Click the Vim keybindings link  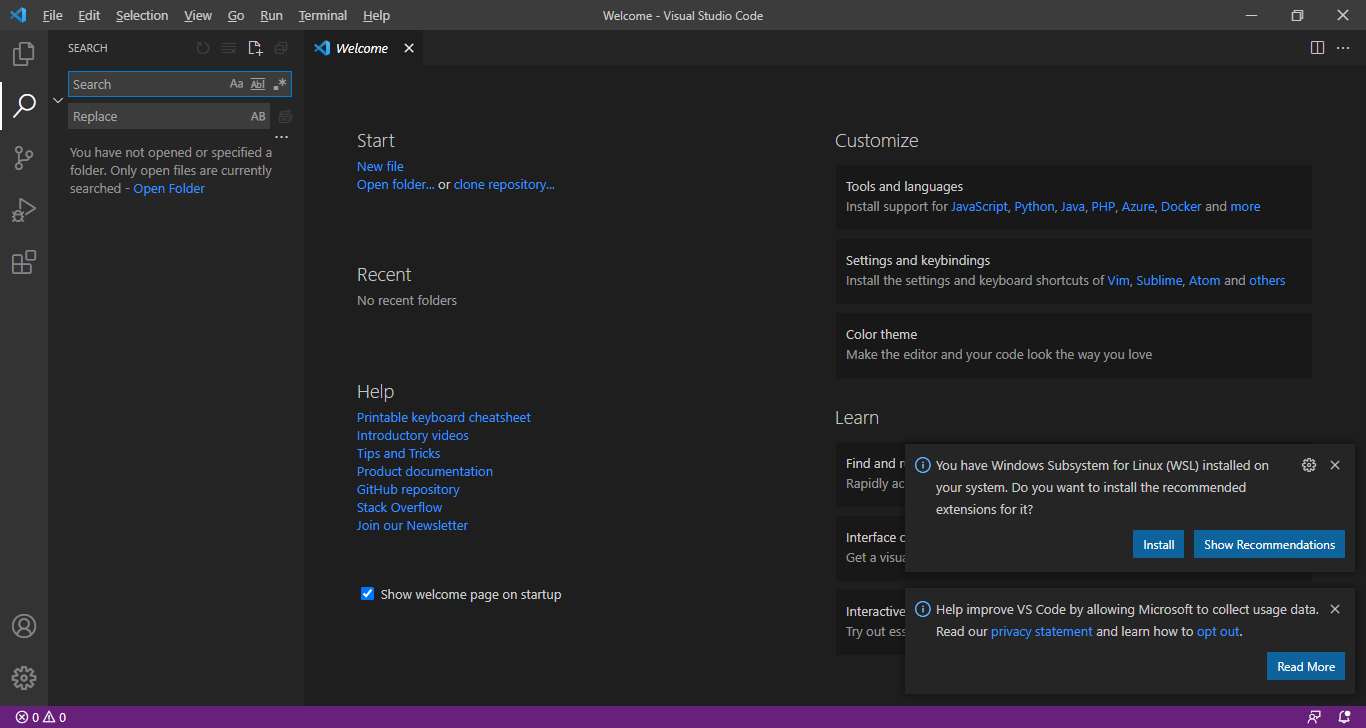coord(1118,280)
